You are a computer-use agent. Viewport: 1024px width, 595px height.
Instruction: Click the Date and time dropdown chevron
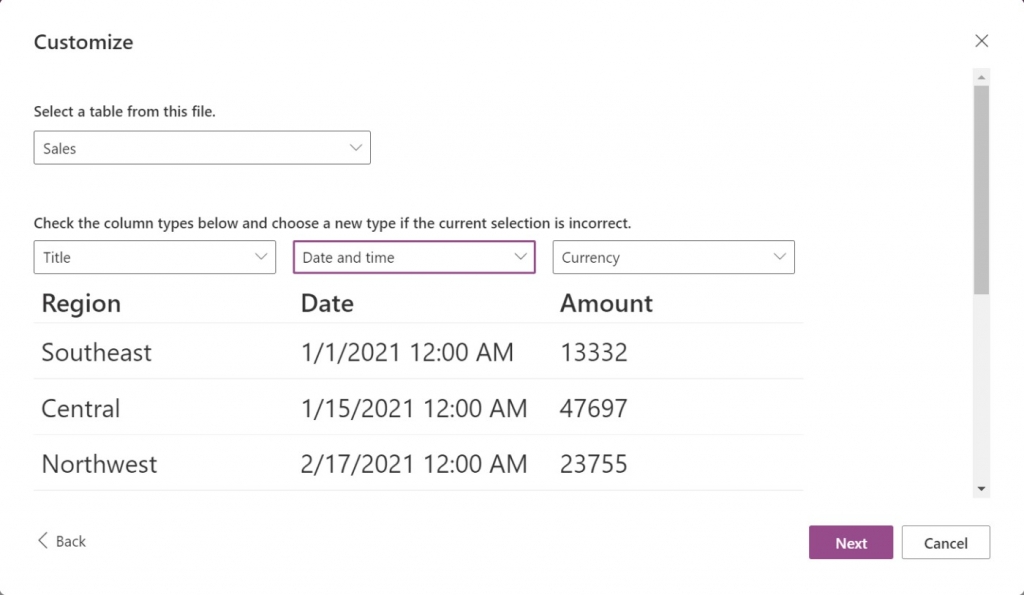(x=521, y=257)
